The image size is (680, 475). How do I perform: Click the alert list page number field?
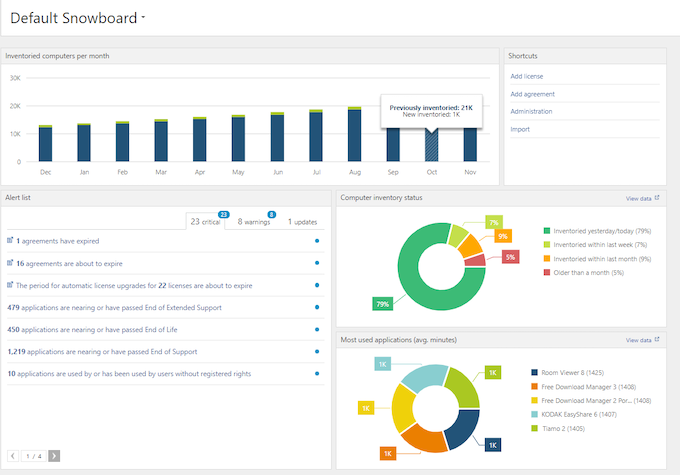point(32,455)
